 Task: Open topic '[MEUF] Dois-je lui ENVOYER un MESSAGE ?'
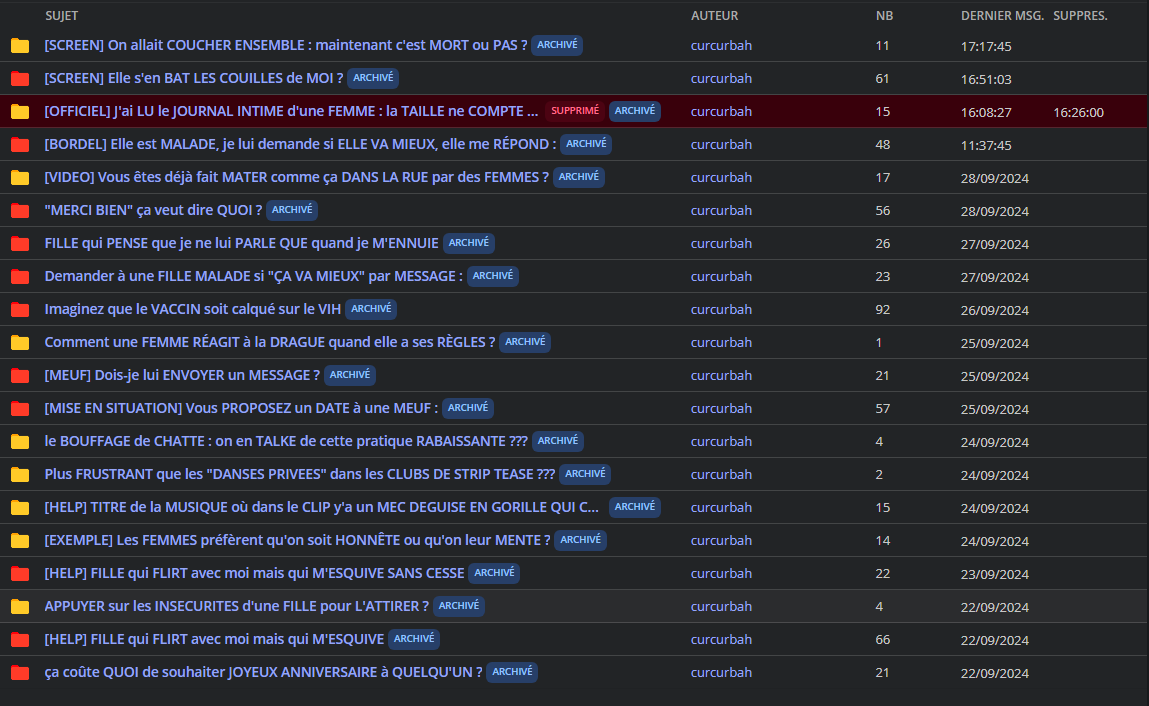click(x=182, y=375)
